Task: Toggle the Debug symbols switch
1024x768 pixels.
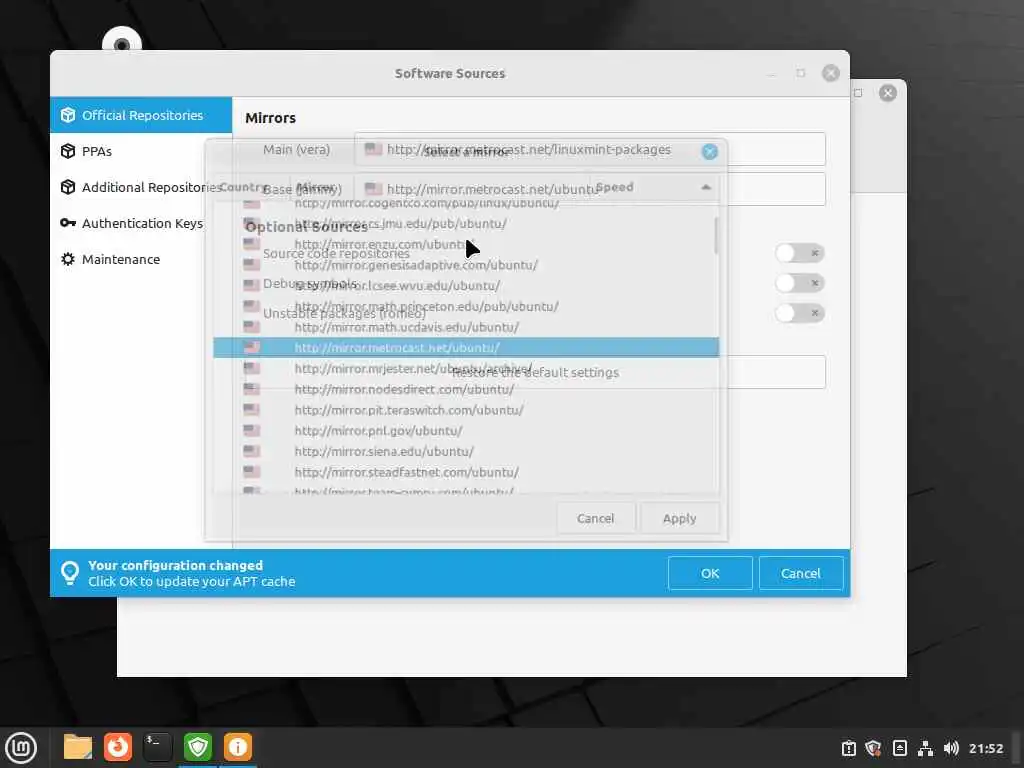Action: click(x=800, y=283)
